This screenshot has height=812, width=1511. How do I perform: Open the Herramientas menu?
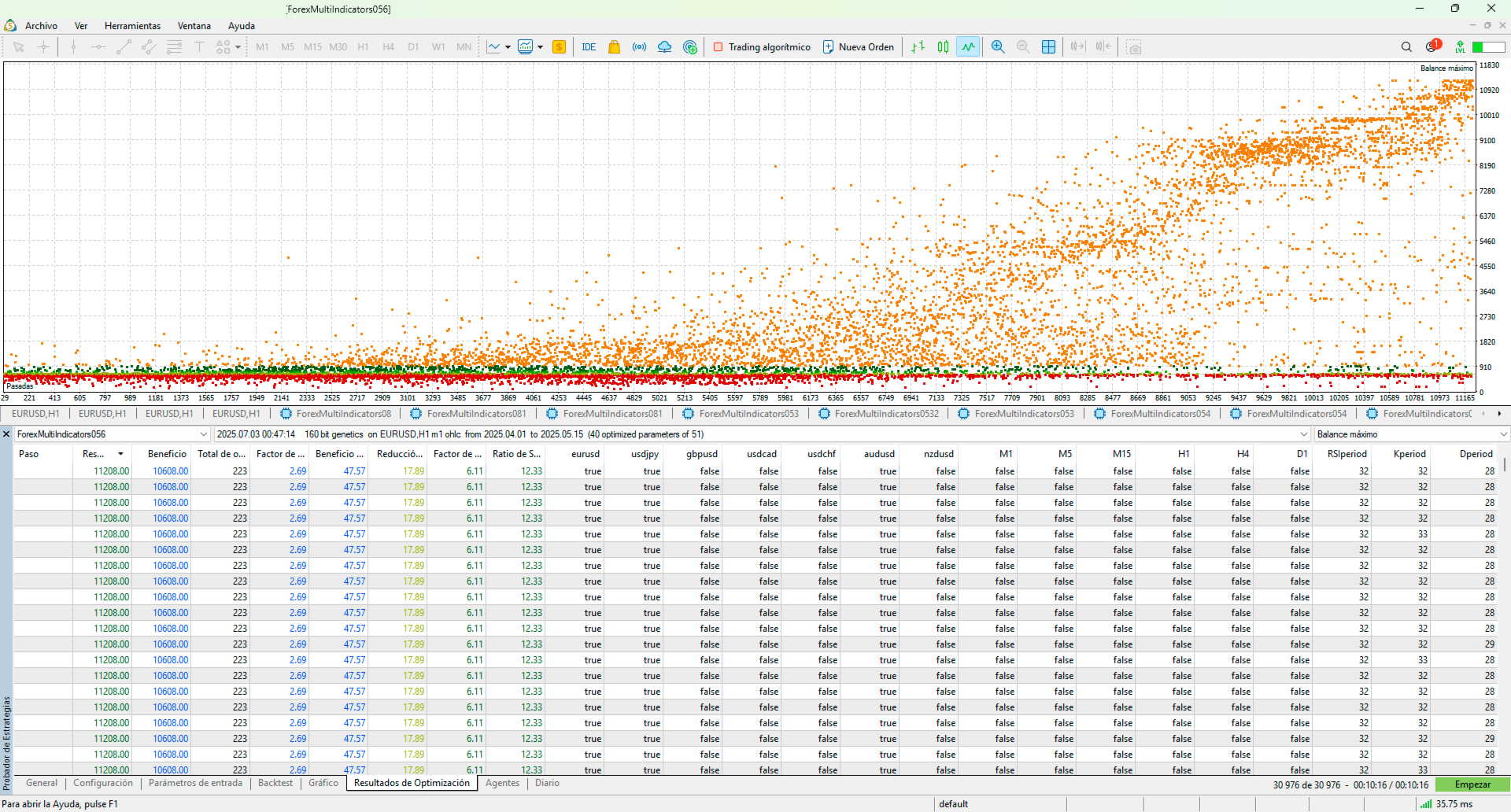click(x=132, y=26)
